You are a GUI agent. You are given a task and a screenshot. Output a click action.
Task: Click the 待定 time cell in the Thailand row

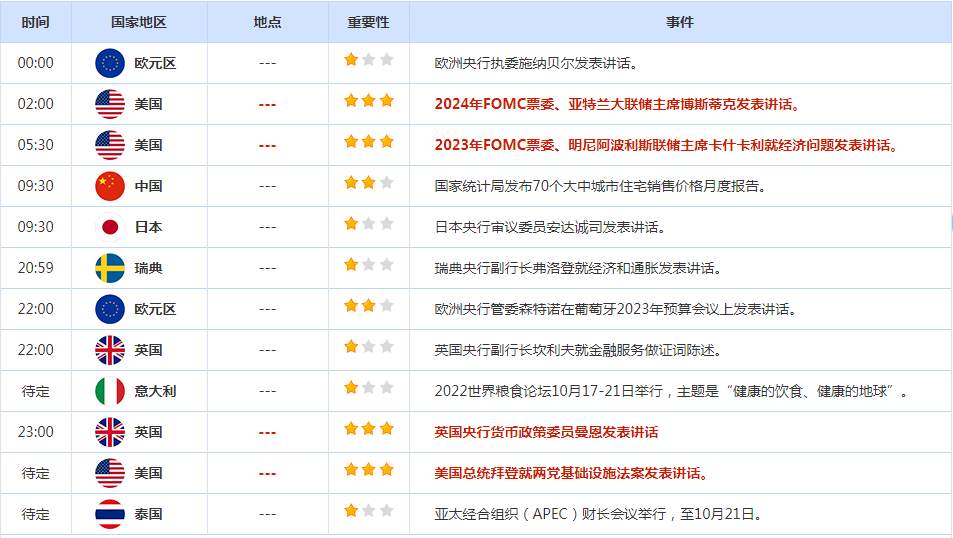35,514
